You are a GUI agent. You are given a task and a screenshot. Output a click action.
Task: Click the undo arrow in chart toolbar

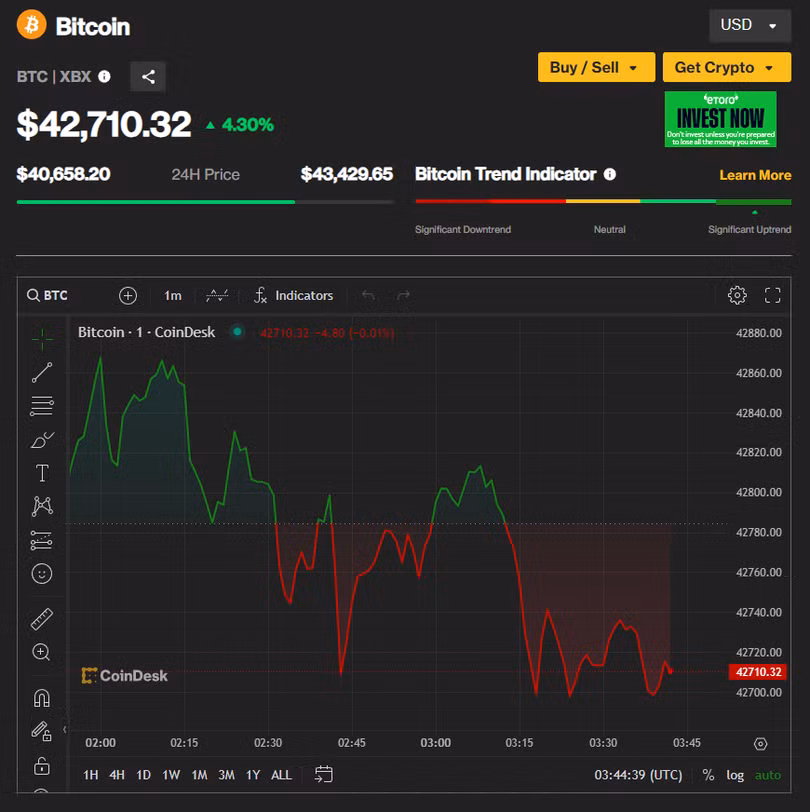pyautogui.click(x=368, y=295)
